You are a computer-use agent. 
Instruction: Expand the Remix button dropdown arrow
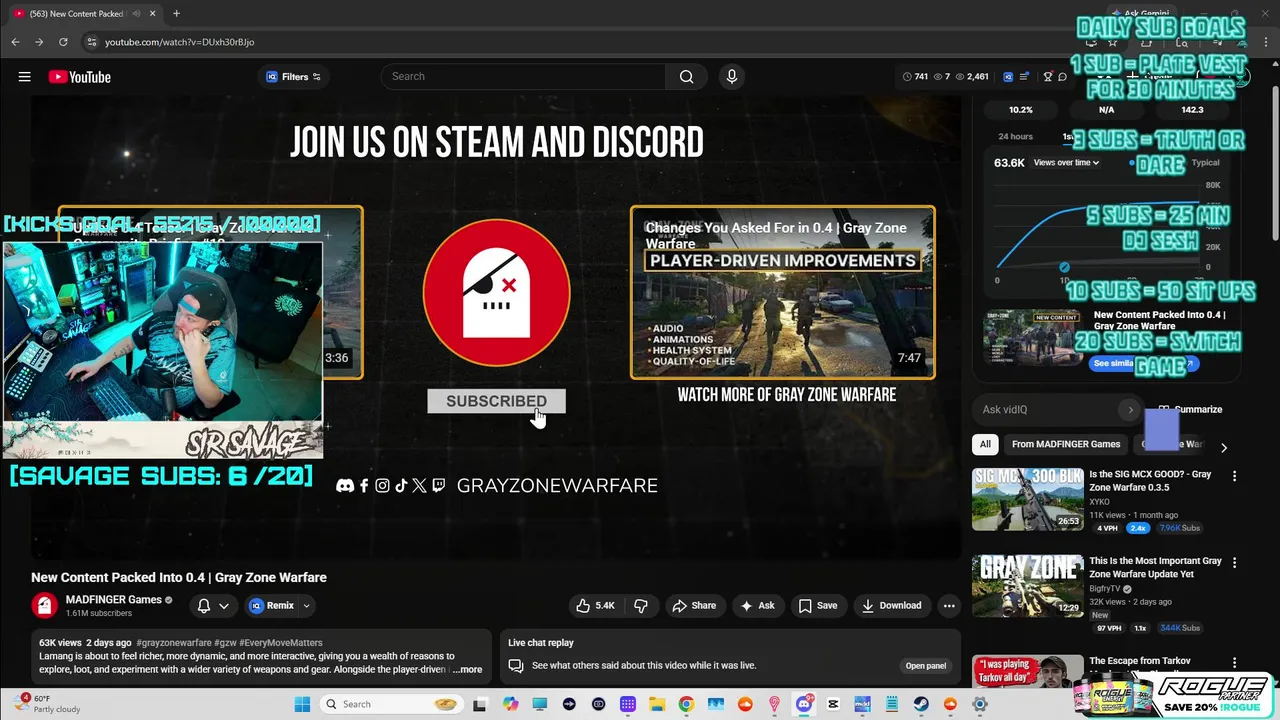click(x=306, y=605)
